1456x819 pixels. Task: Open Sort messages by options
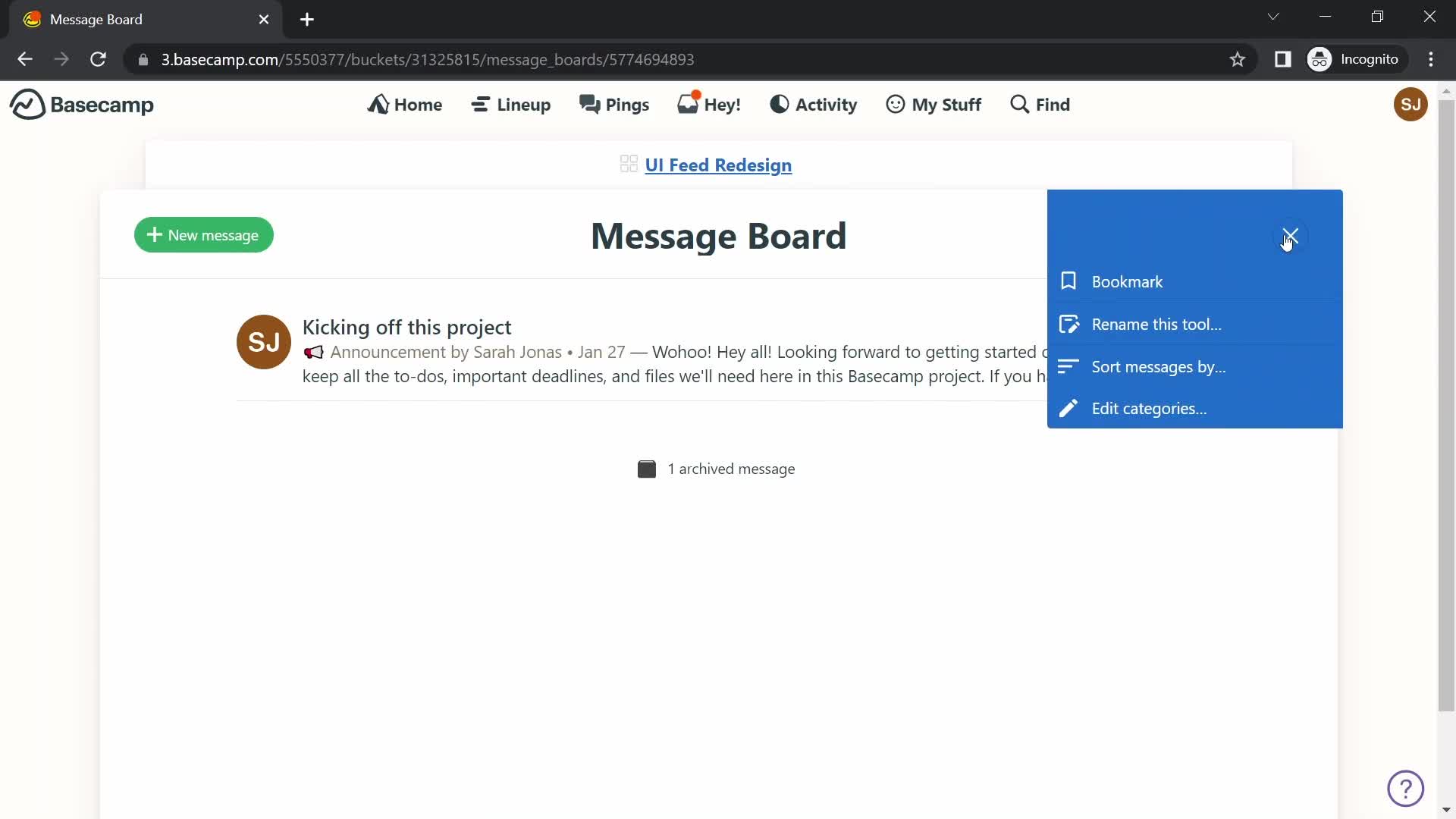[x=1159, y=366]
